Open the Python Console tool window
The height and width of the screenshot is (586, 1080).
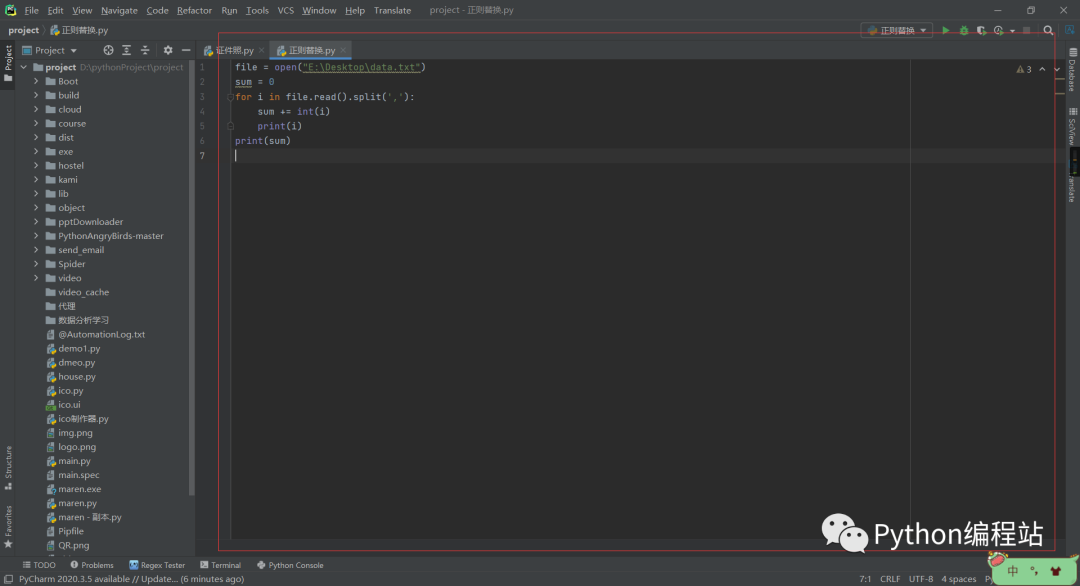pos(290,565)
